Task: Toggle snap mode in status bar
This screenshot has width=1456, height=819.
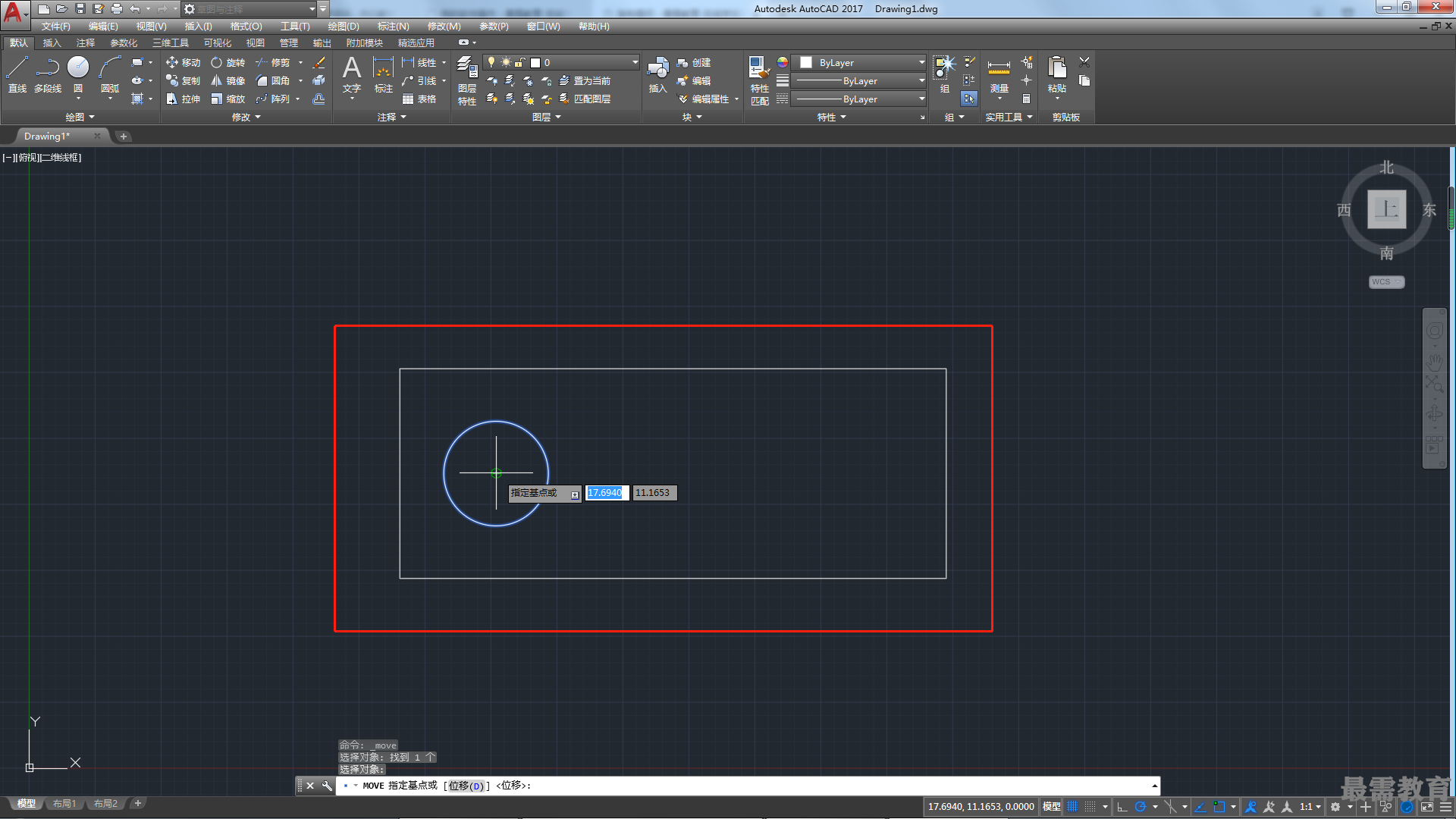Action: tap(1090, 807)
